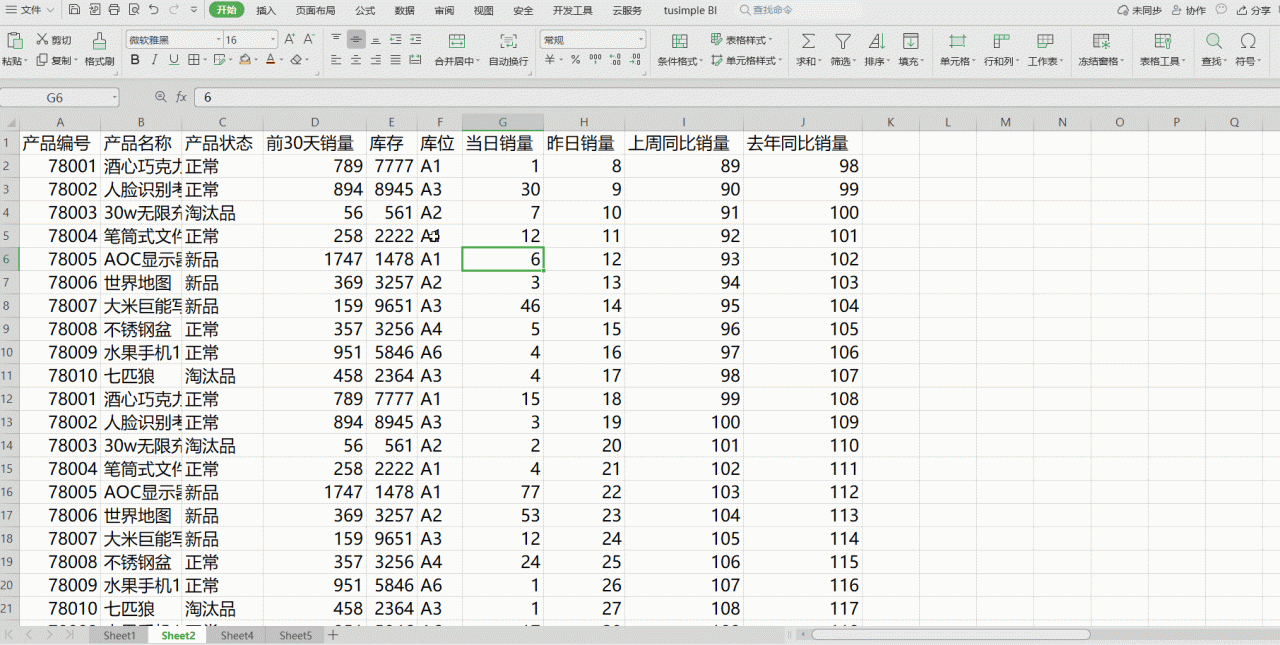Toggle horizontal center alignment
The height and width of the screenshot is (645, 1280).
point(356,60)
